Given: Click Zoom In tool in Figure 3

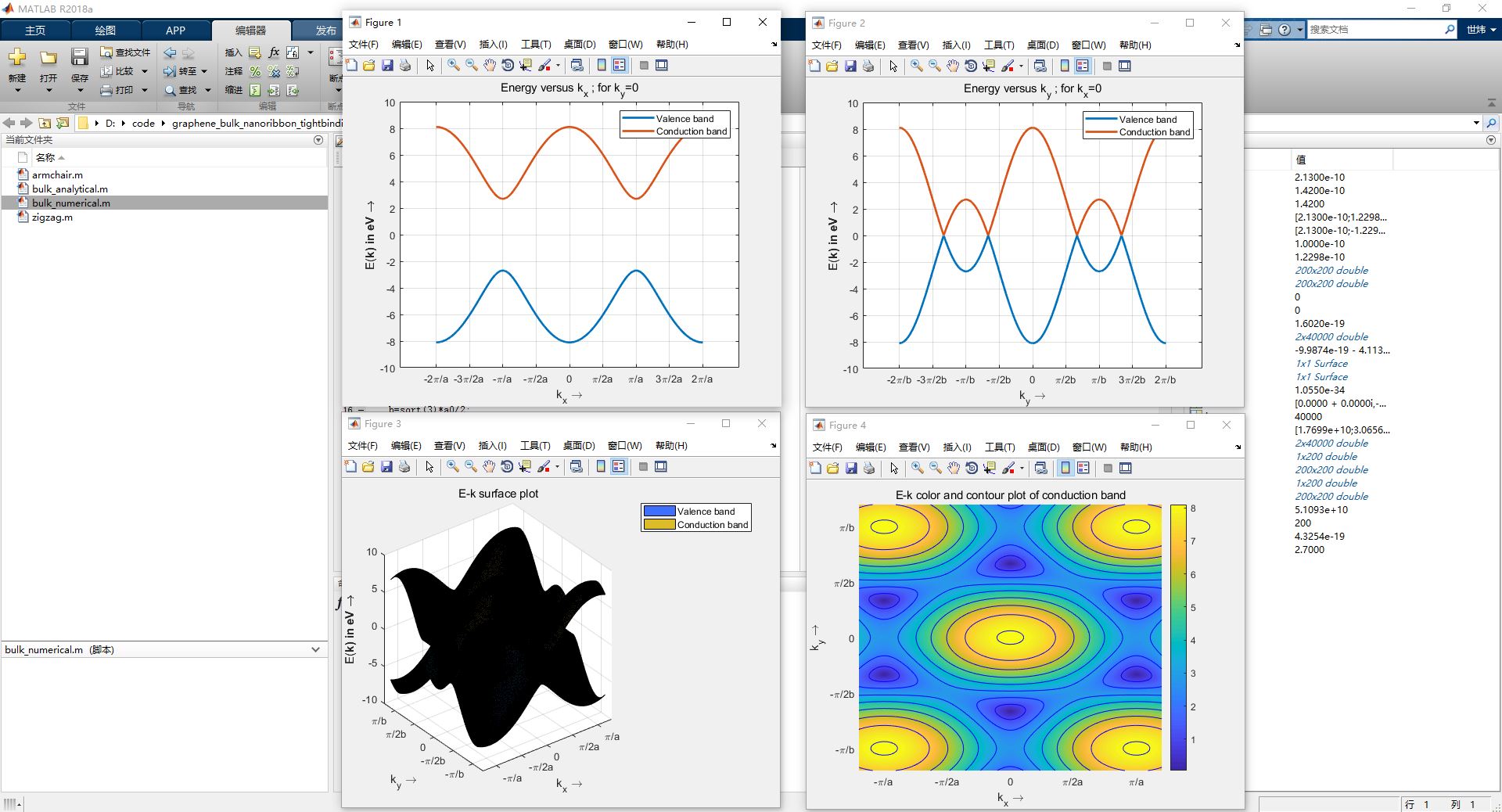Looking at the screenshot, I should [452, 467].
